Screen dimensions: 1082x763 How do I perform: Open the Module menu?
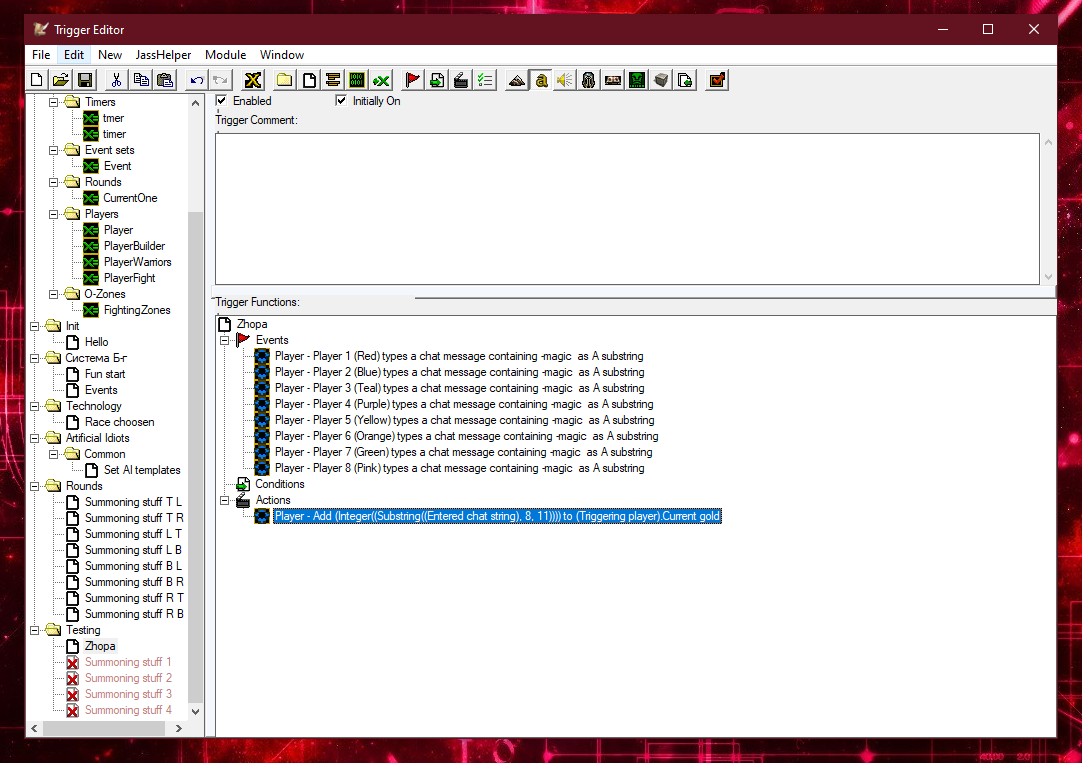tap(225, 55)
